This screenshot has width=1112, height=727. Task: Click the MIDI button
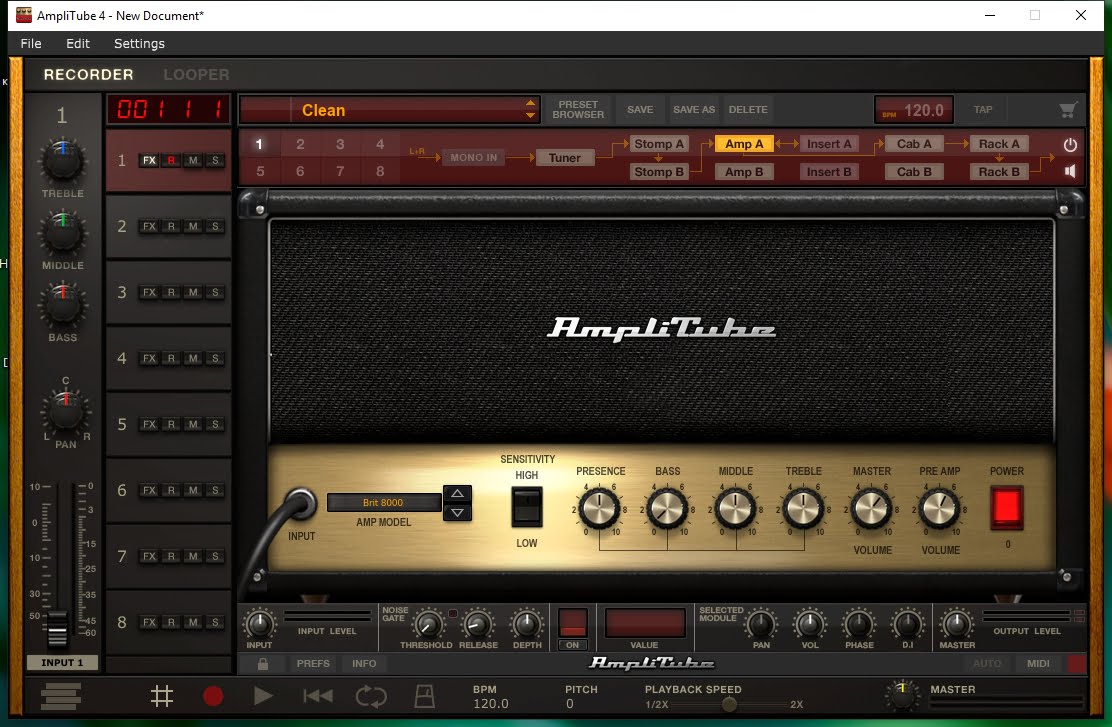1038,664
